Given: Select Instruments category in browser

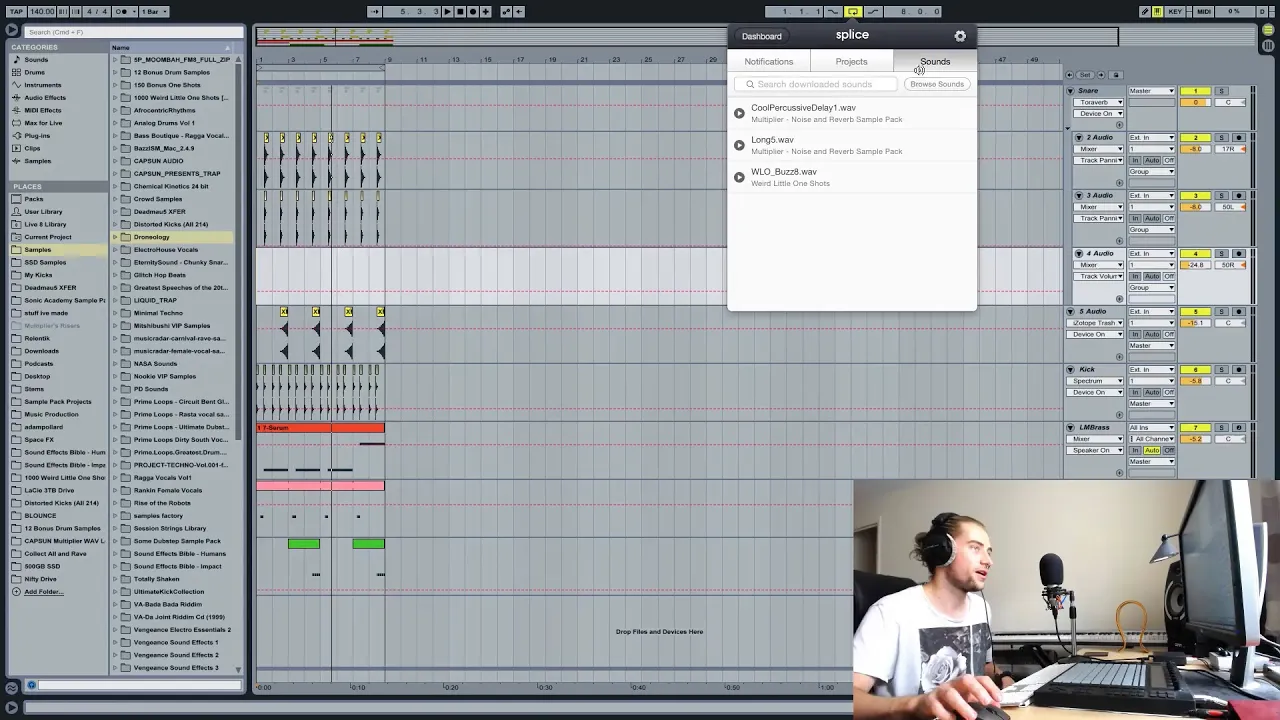Looking at the screenshot, I should click(42, 85).
